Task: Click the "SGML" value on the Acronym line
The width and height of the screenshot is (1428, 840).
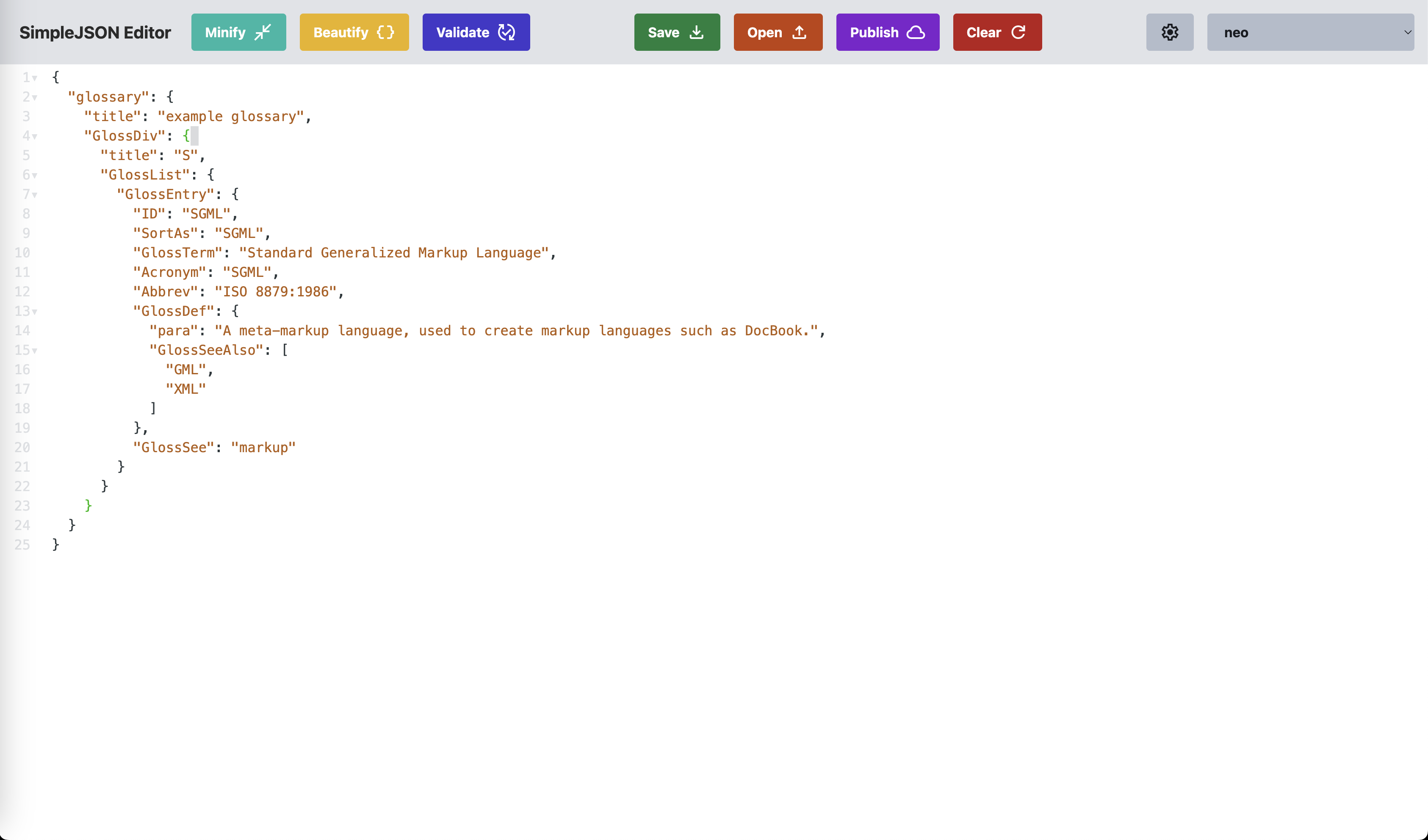Action: tap(247, 272)
